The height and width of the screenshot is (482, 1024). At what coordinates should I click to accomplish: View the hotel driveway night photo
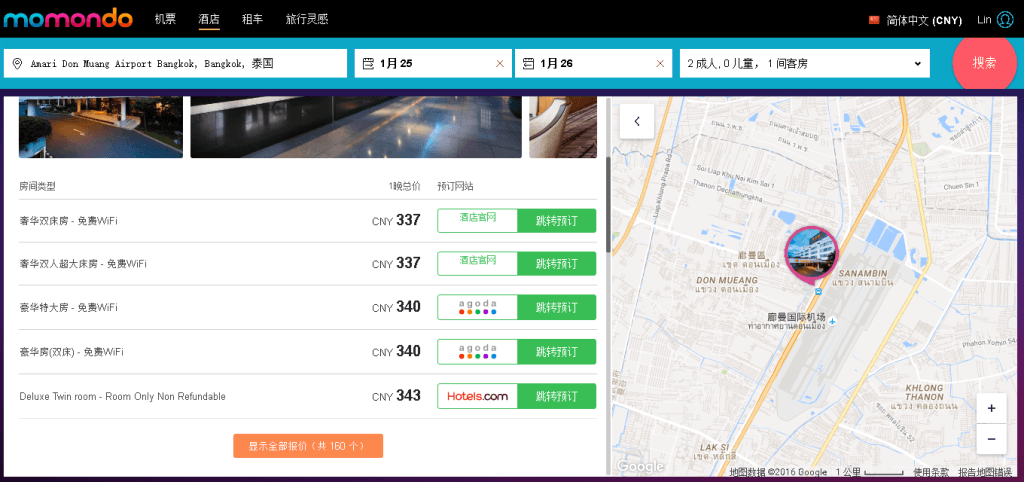(x=101, y=127)
